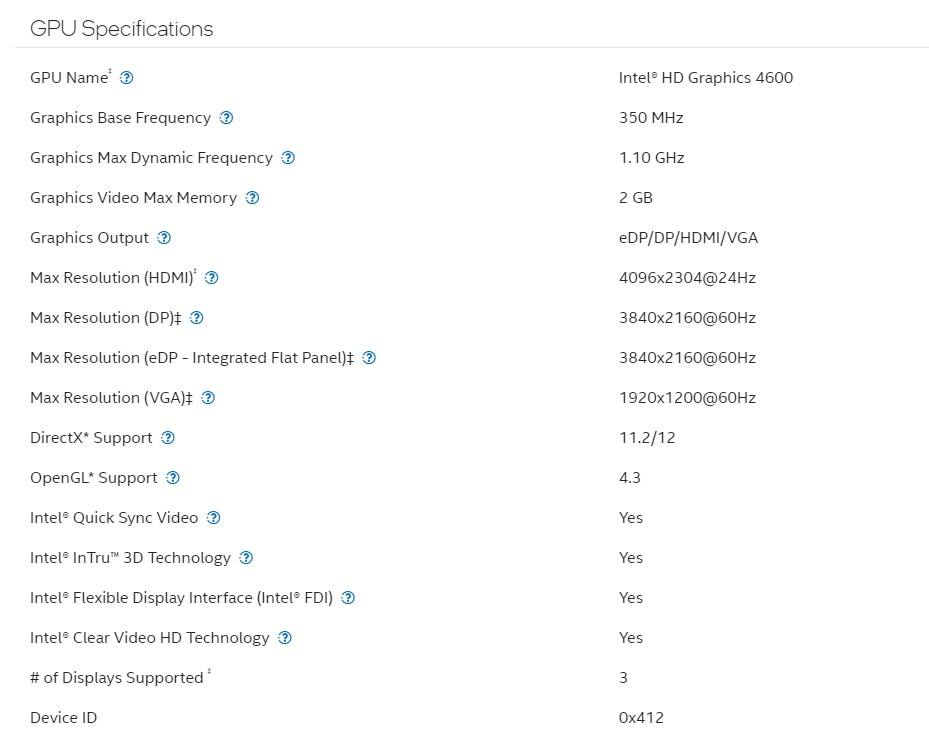
Task: Click help icon next to Graphics Max Dynamic Frequency
Action: [288, 158]
